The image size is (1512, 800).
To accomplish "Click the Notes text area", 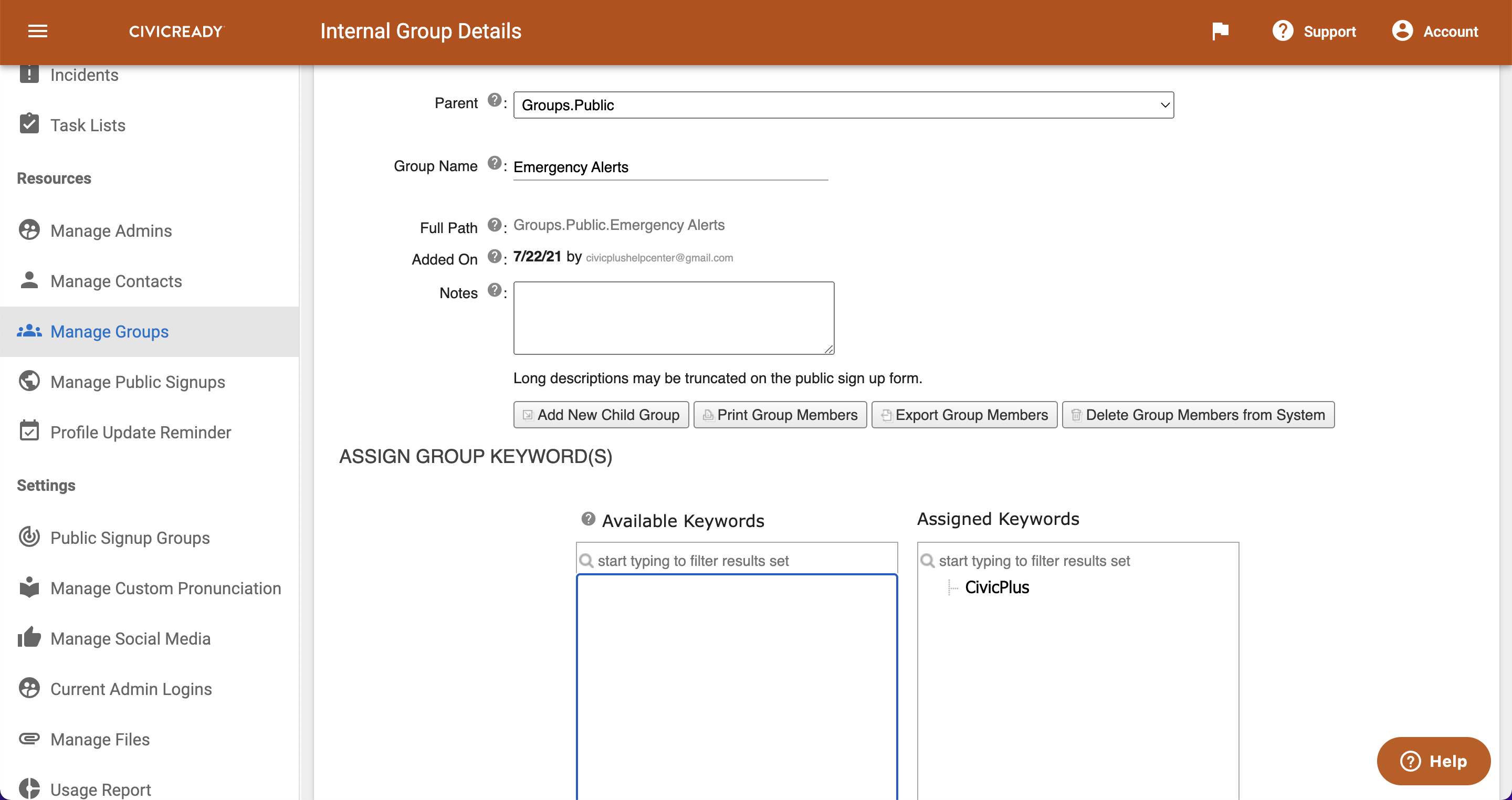I will [673, 318].
